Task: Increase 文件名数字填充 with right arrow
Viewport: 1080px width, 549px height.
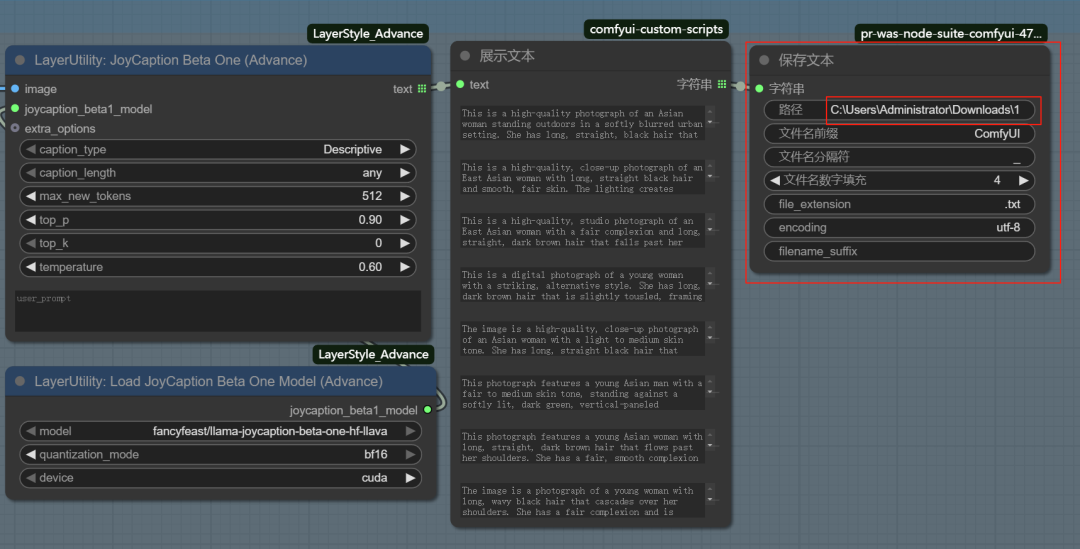Action: click(x=1024, y=180)
